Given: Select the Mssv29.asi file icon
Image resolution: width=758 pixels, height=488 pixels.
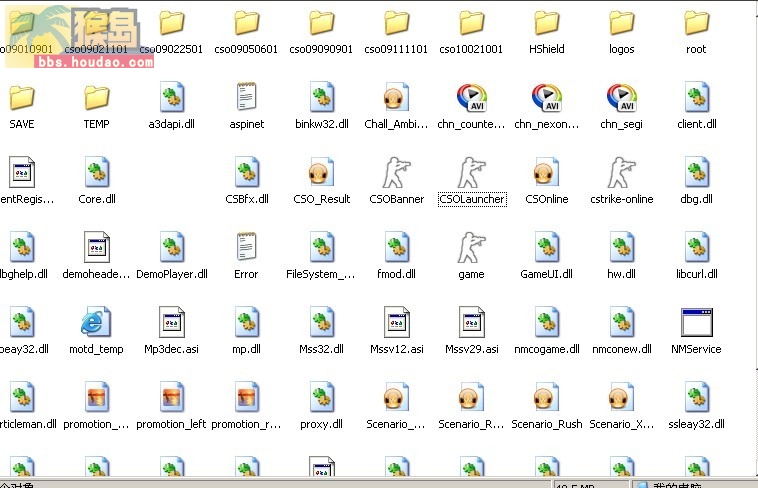Looking at the screenshot, I should pyautogui.click(x=471, y=323).
